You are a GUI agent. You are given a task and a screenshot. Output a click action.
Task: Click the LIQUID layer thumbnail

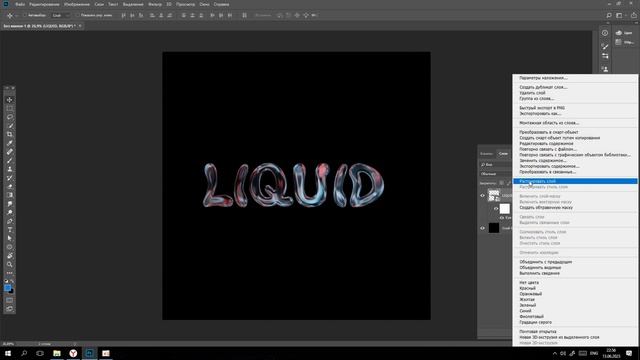point(494,195)
